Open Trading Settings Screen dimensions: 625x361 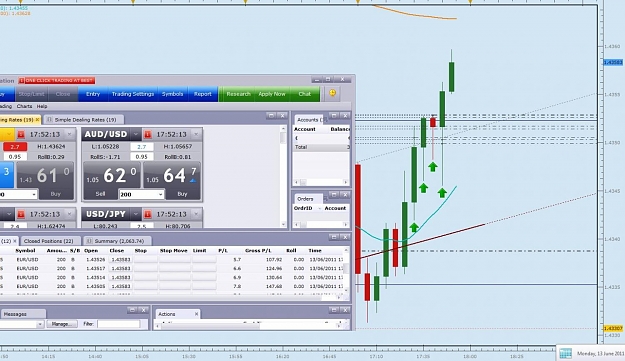pos(133,94)
